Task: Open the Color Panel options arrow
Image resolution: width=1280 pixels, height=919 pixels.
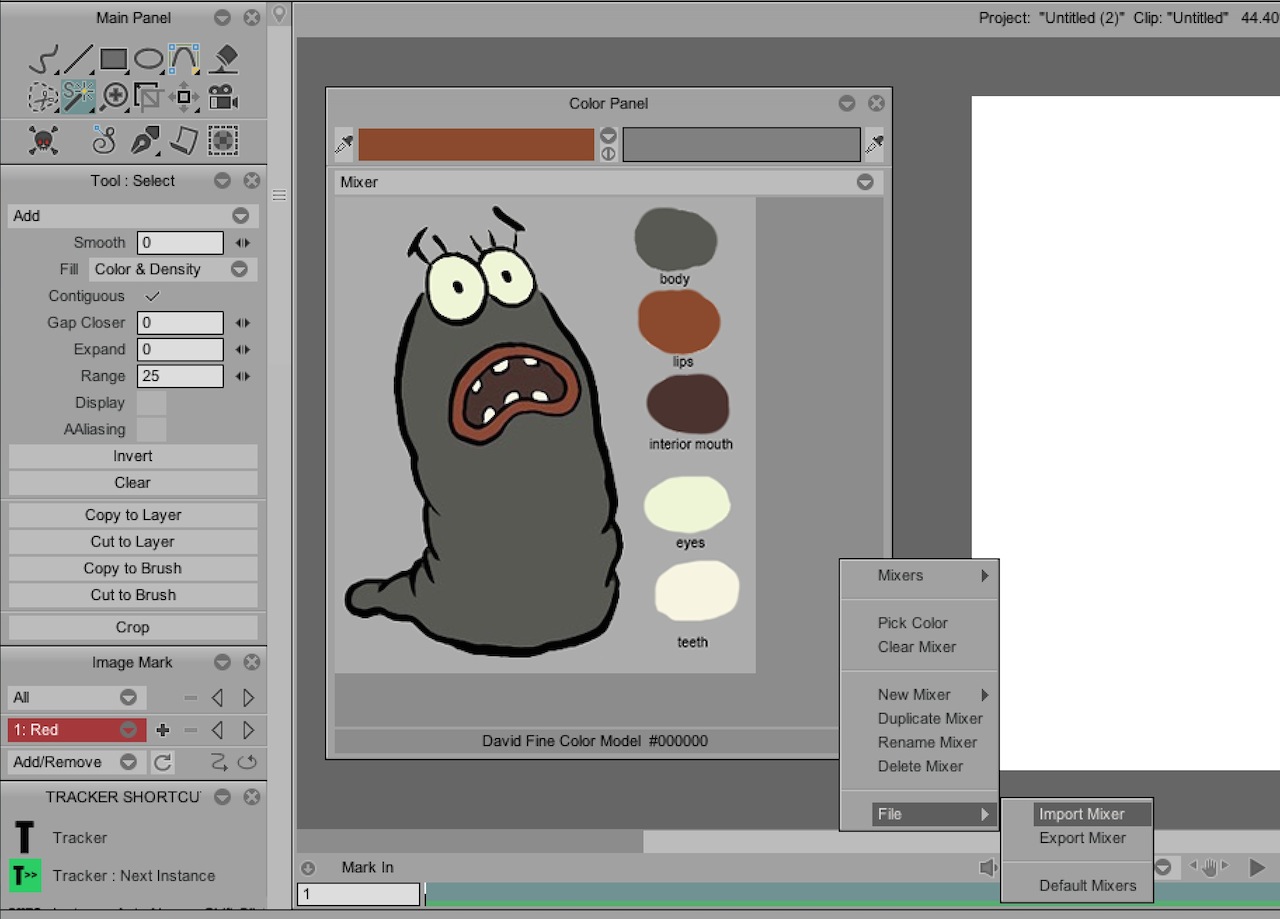Action: tap(847, 103)
